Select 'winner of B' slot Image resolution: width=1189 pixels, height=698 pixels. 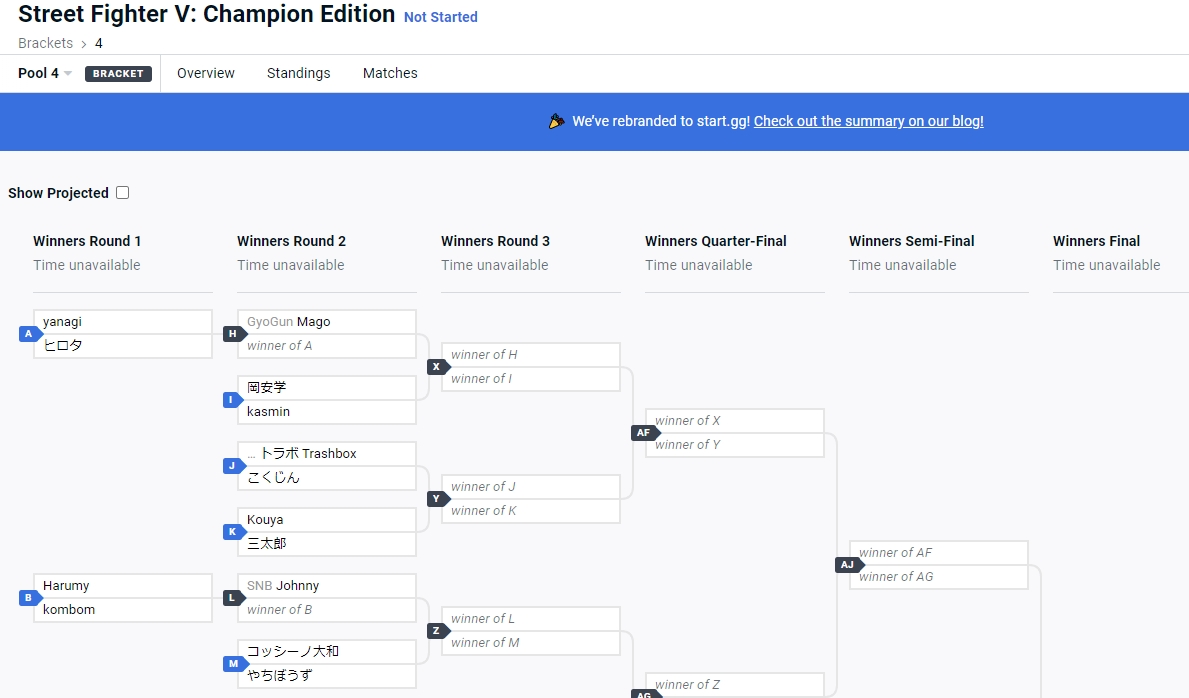click(327, 610)
